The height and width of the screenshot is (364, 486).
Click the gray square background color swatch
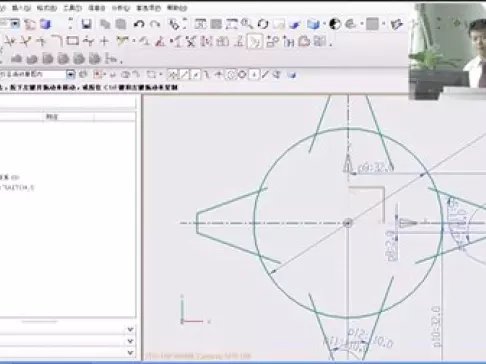[372, 24]
